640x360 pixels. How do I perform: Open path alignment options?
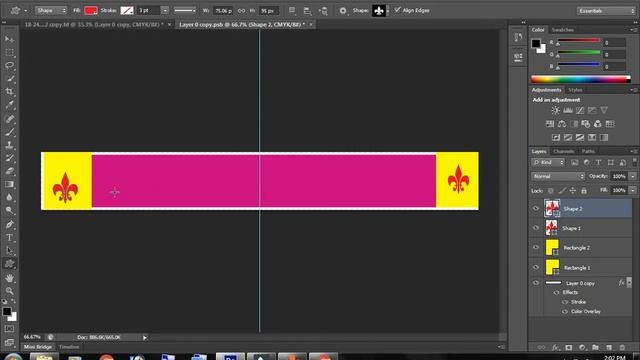[307, 11]
